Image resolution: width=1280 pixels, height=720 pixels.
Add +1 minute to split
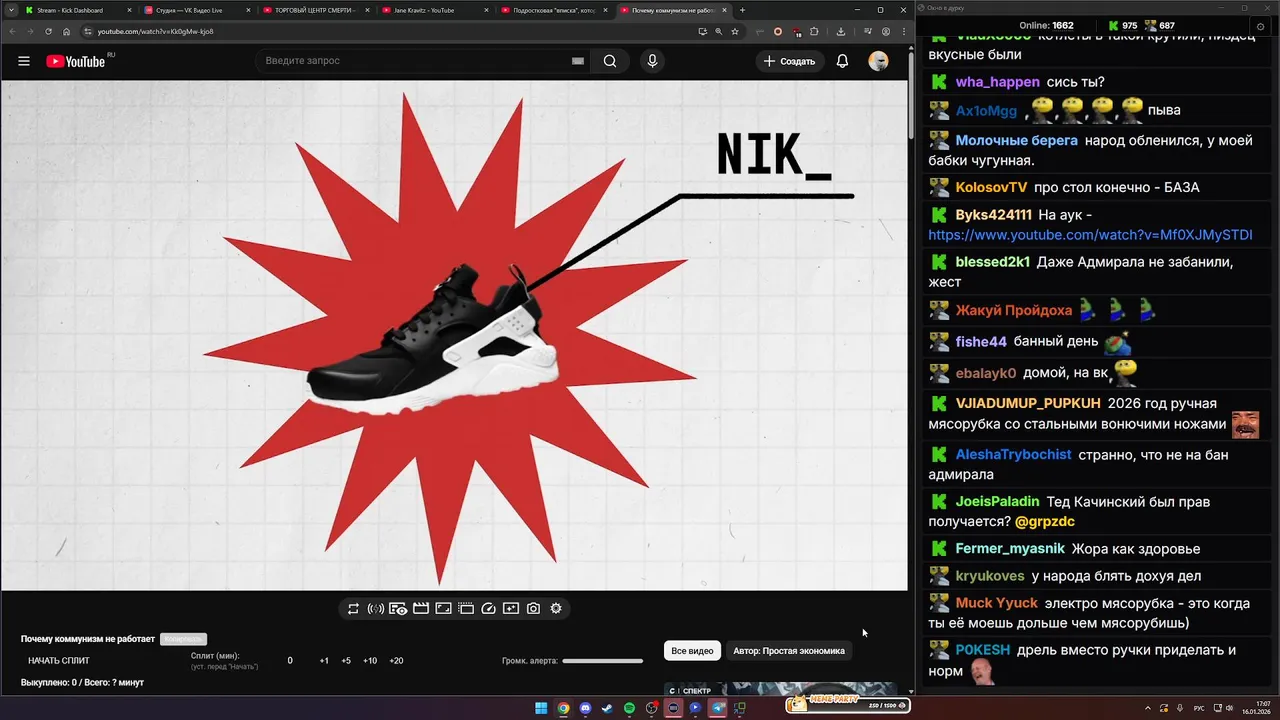coord(324,661)
